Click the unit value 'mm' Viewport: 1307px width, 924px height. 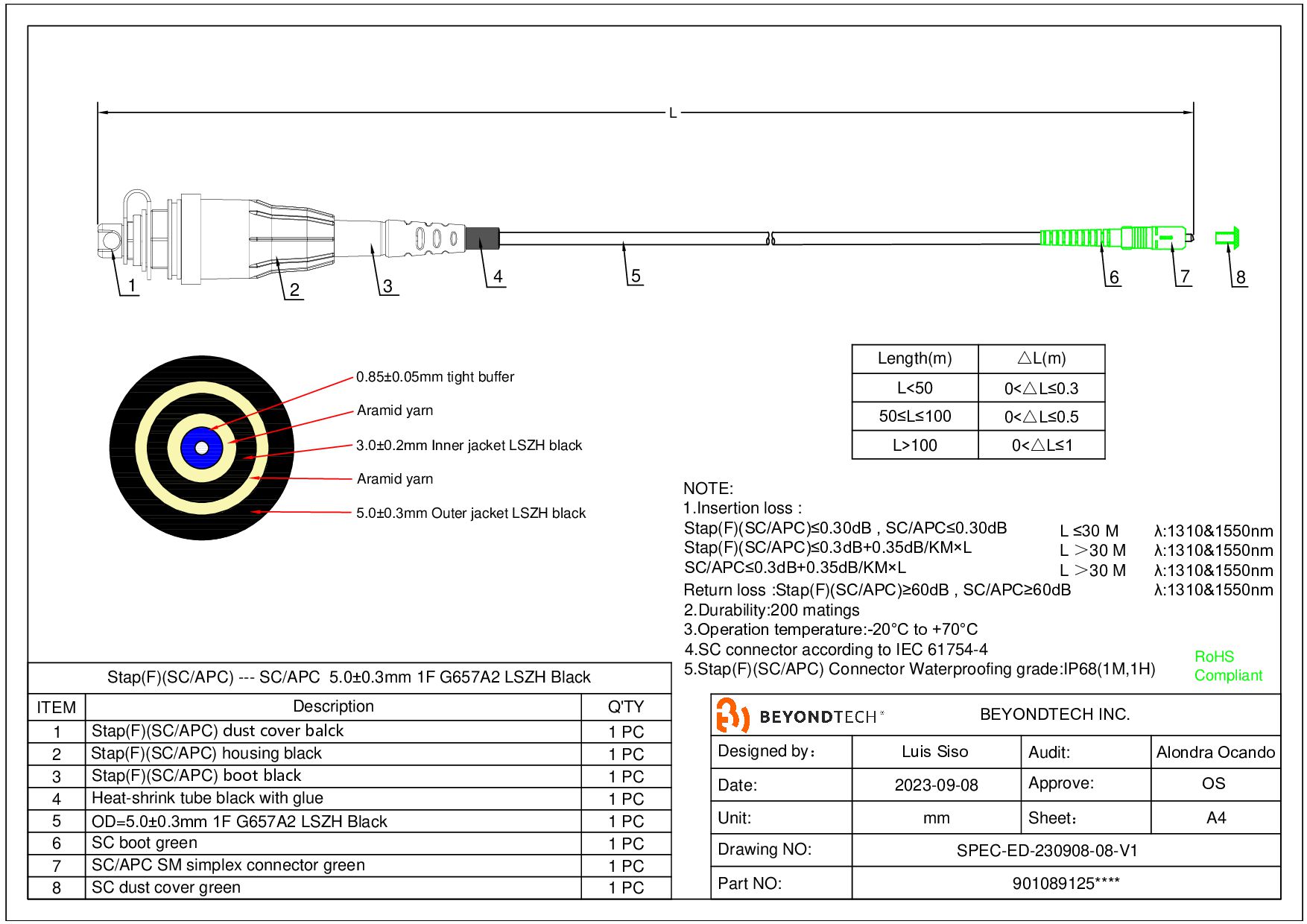pos(937,818)
